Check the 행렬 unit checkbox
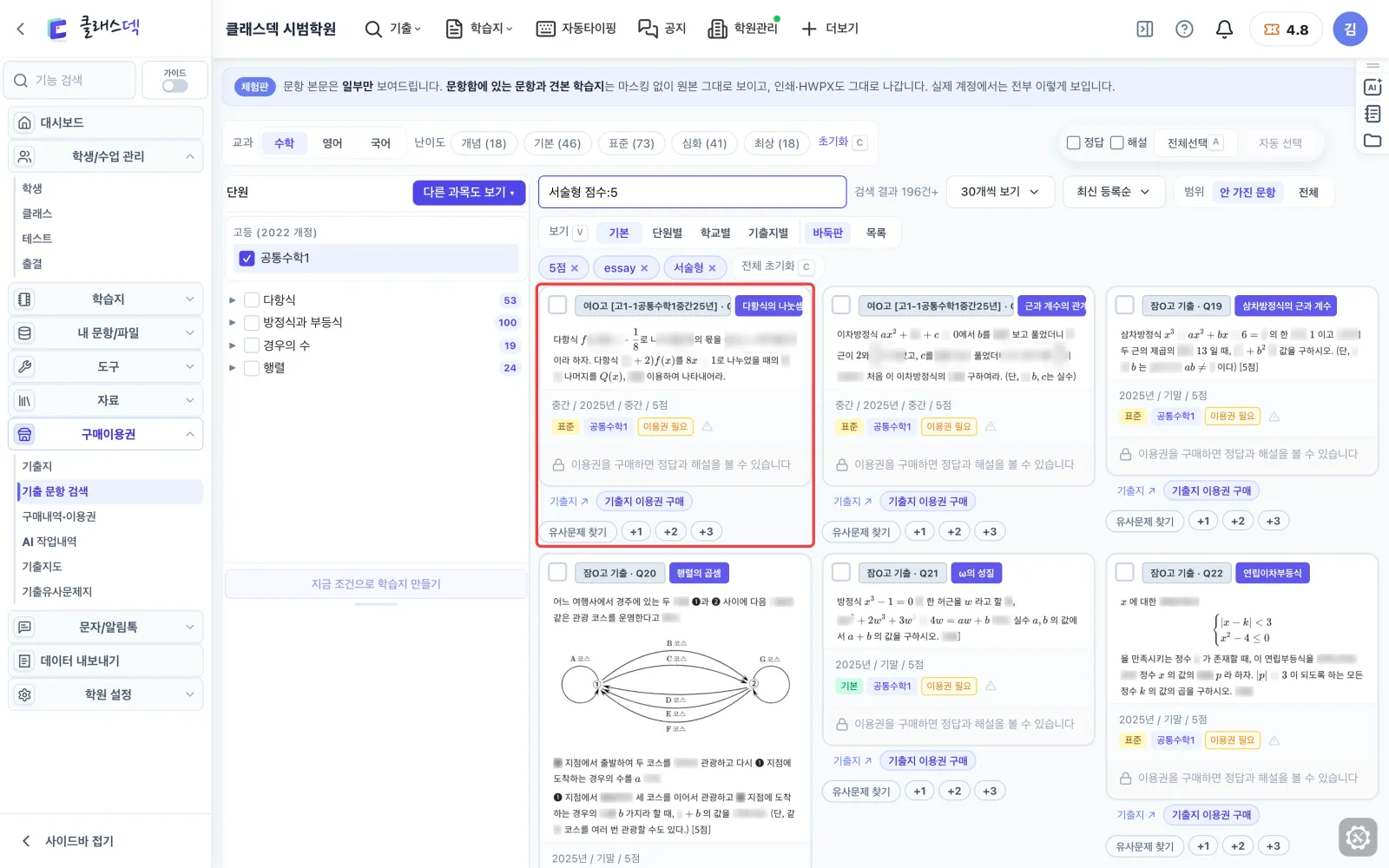The width and height of the screenshot is (1389, 868). click(x=252, y=367)
